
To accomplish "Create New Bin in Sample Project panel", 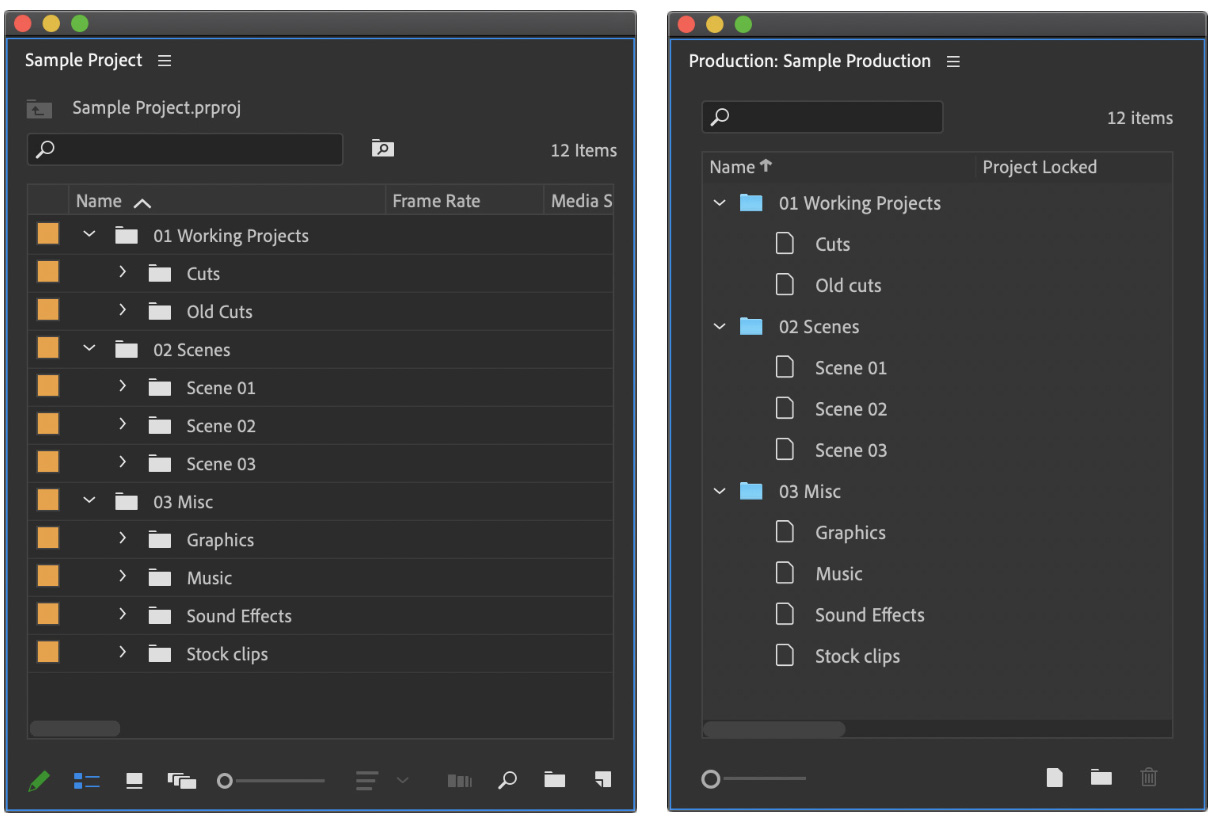I will click(555, 780).
